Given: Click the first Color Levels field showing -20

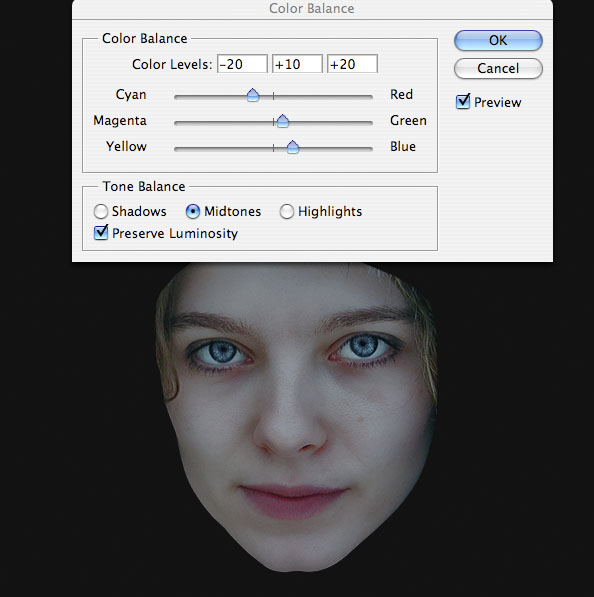Looking at the screenshot, I should point(242,64).
